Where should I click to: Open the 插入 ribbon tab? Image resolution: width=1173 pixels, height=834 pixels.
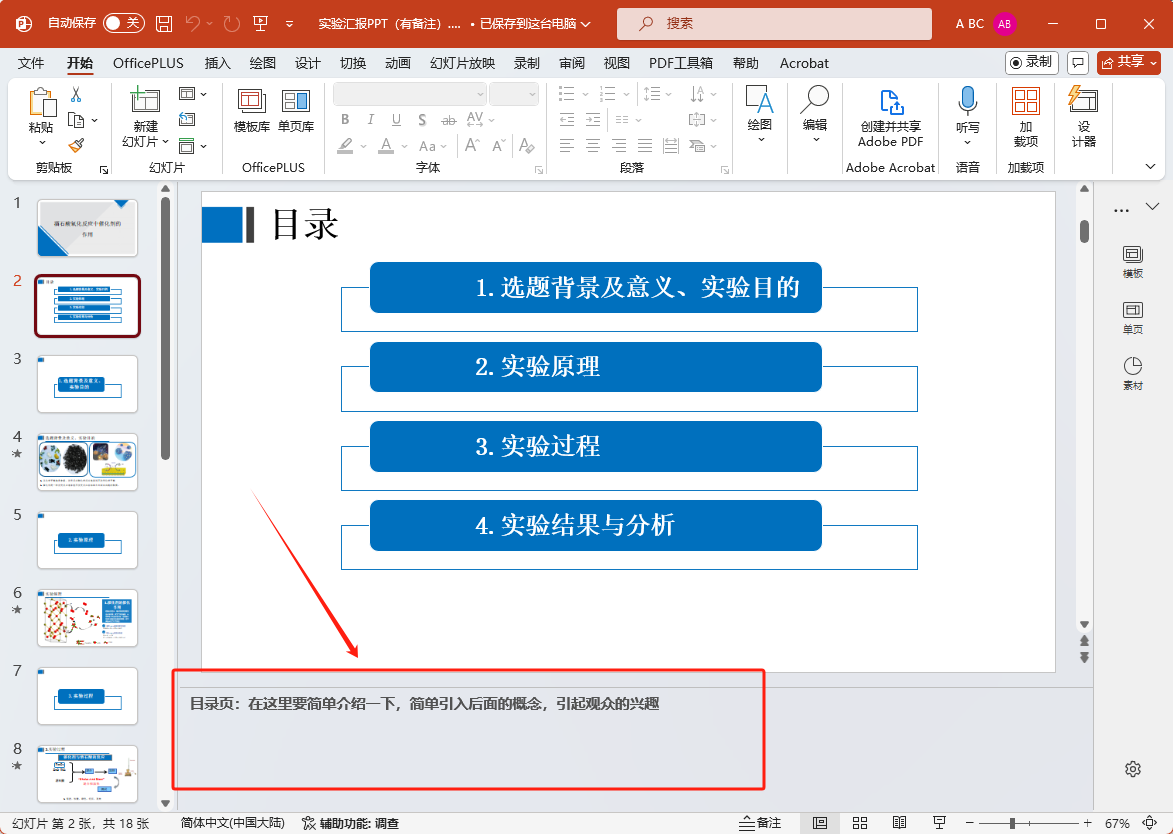tap(217, 63)
